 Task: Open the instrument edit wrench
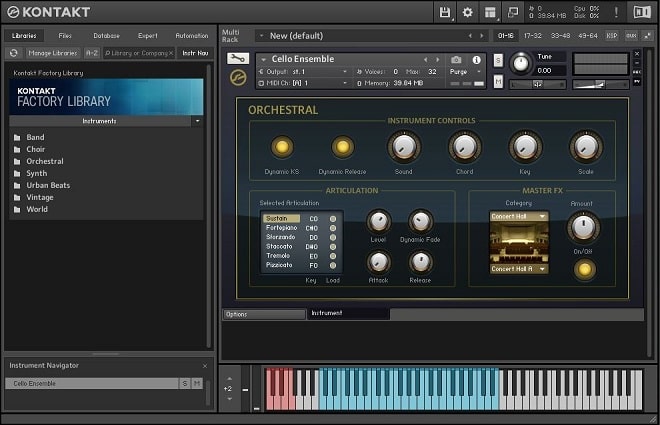click(x=238, y=58)
